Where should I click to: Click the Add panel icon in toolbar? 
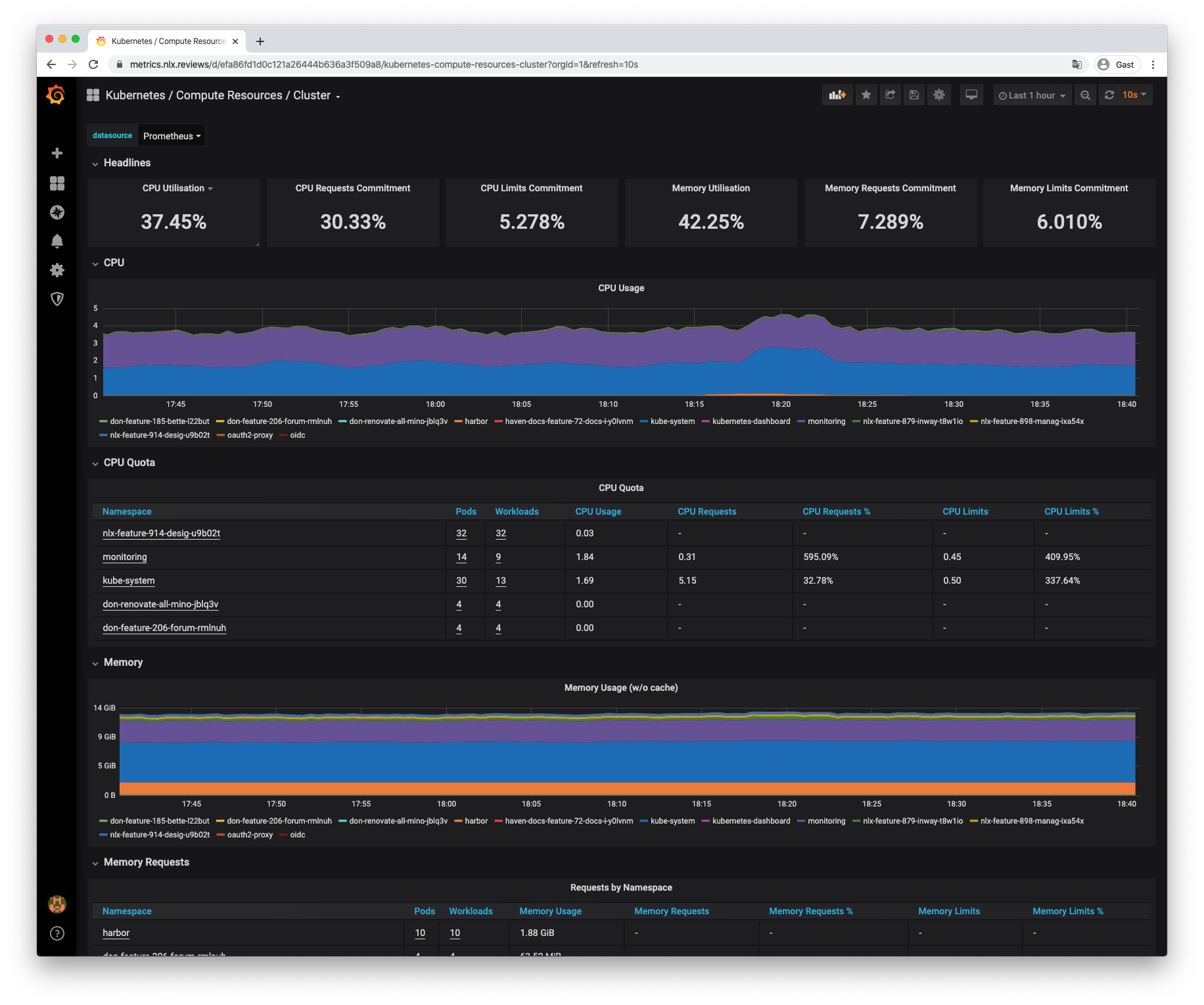pos(837,95)
